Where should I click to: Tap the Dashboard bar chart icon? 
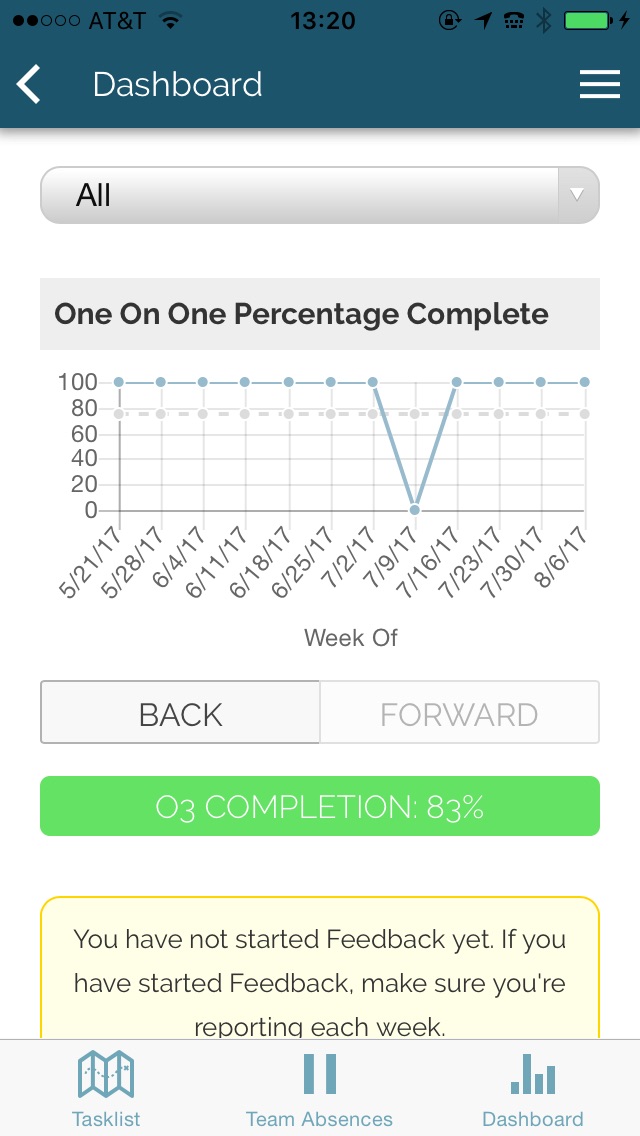point(532,1075)
